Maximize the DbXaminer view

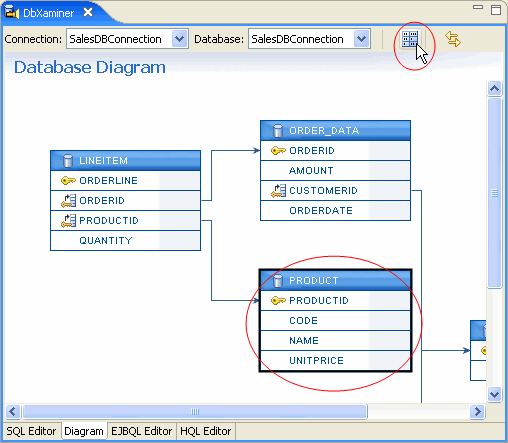496,10
